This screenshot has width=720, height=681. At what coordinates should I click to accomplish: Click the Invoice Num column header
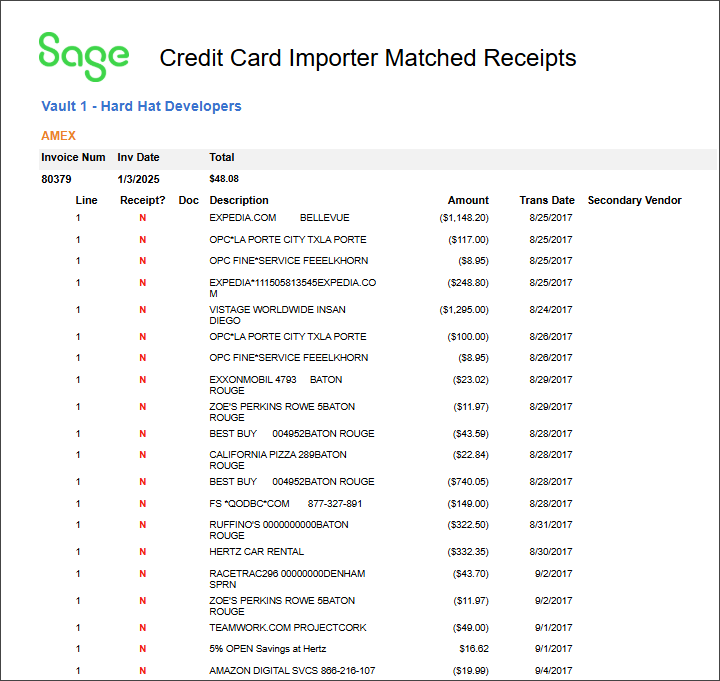(73, 158)
